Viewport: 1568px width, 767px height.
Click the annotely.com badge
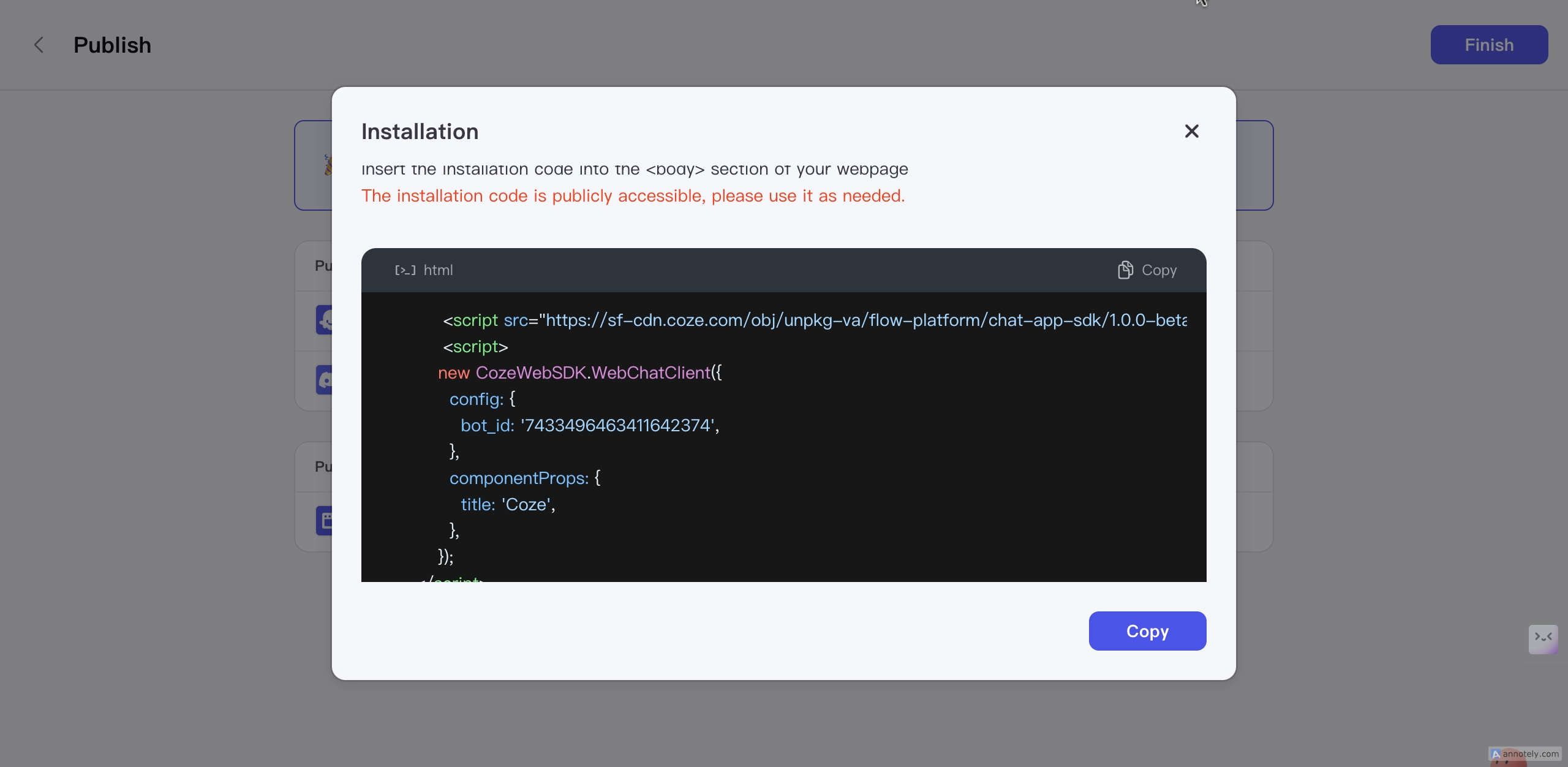click(1525, 754)
